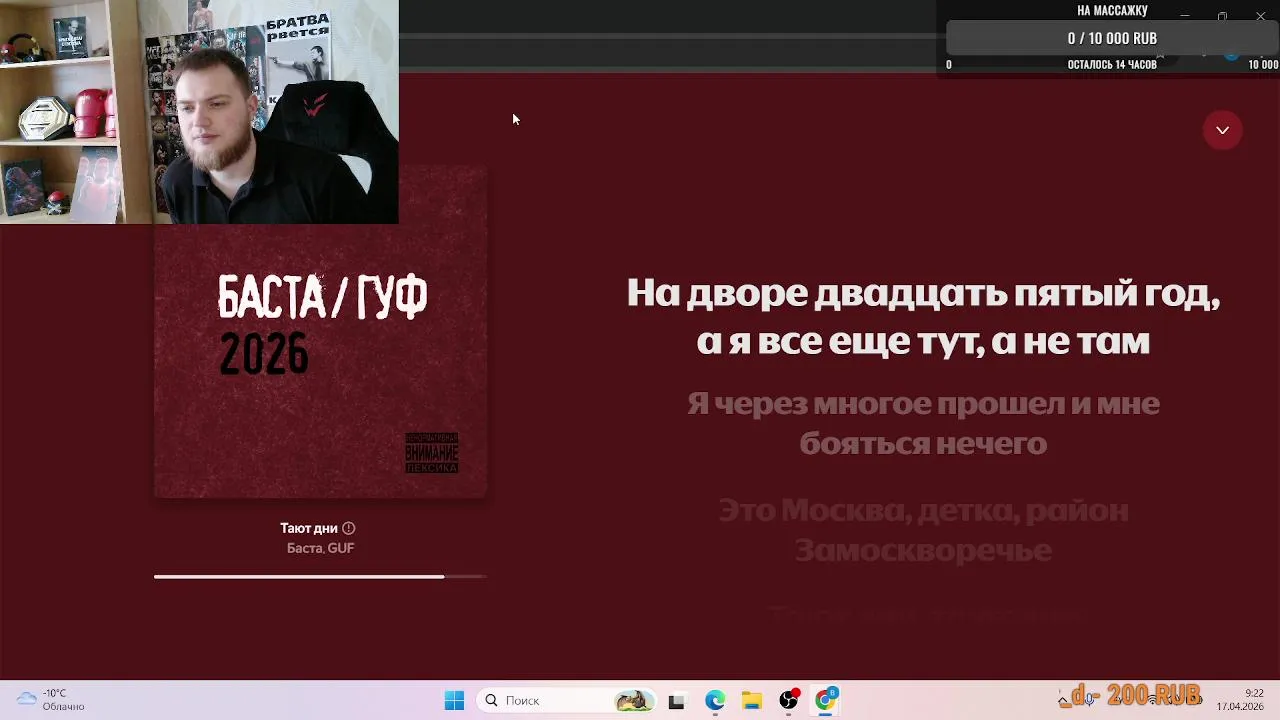Switch to Chrome in the taskbar
This screenshot has height=720, width=1280.
(826, 701)
